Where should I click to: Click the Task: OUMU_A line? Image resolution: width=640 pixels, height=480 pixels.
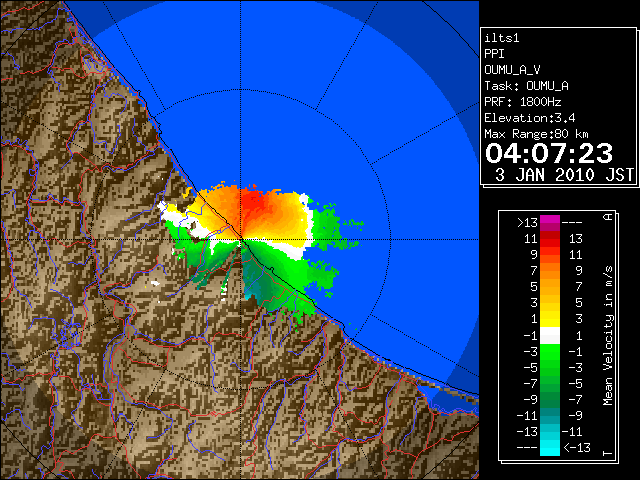(527, 86)
